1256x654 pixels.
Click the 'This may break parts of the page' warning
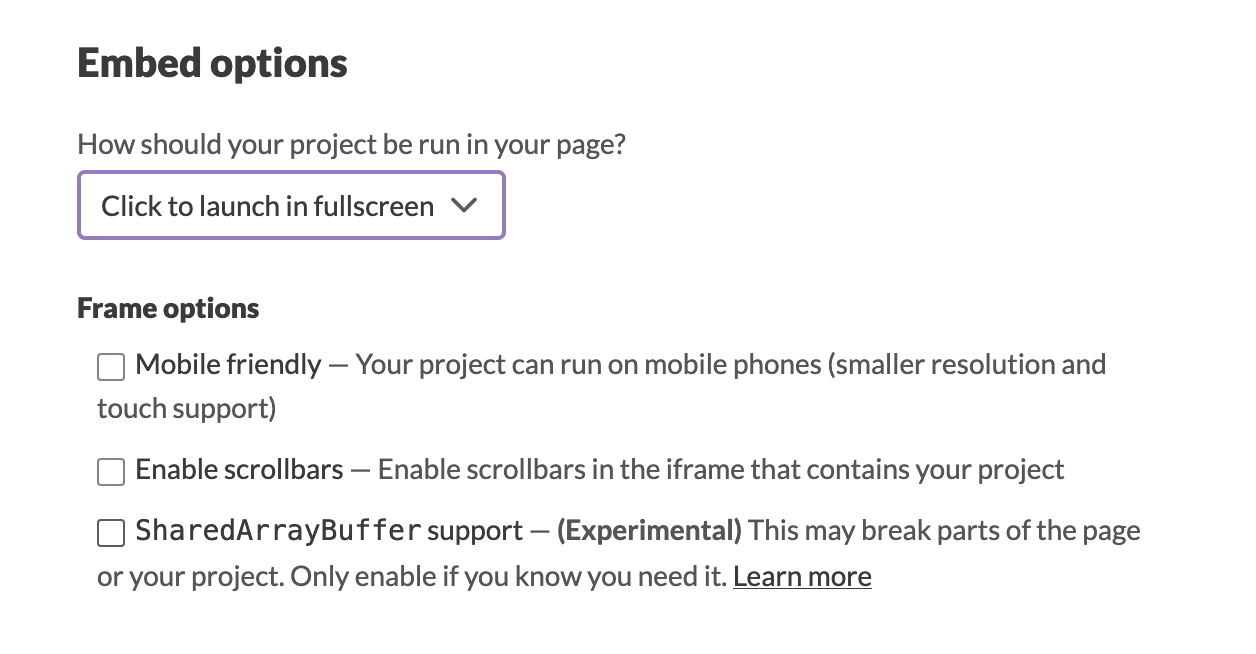(x=943, y=530)
